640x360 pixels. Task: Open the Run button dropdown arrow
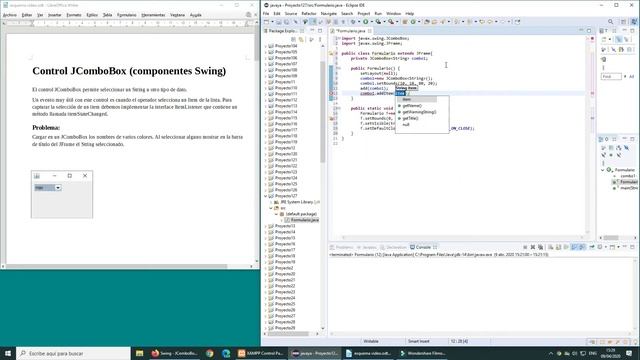(x=372, y=22)
